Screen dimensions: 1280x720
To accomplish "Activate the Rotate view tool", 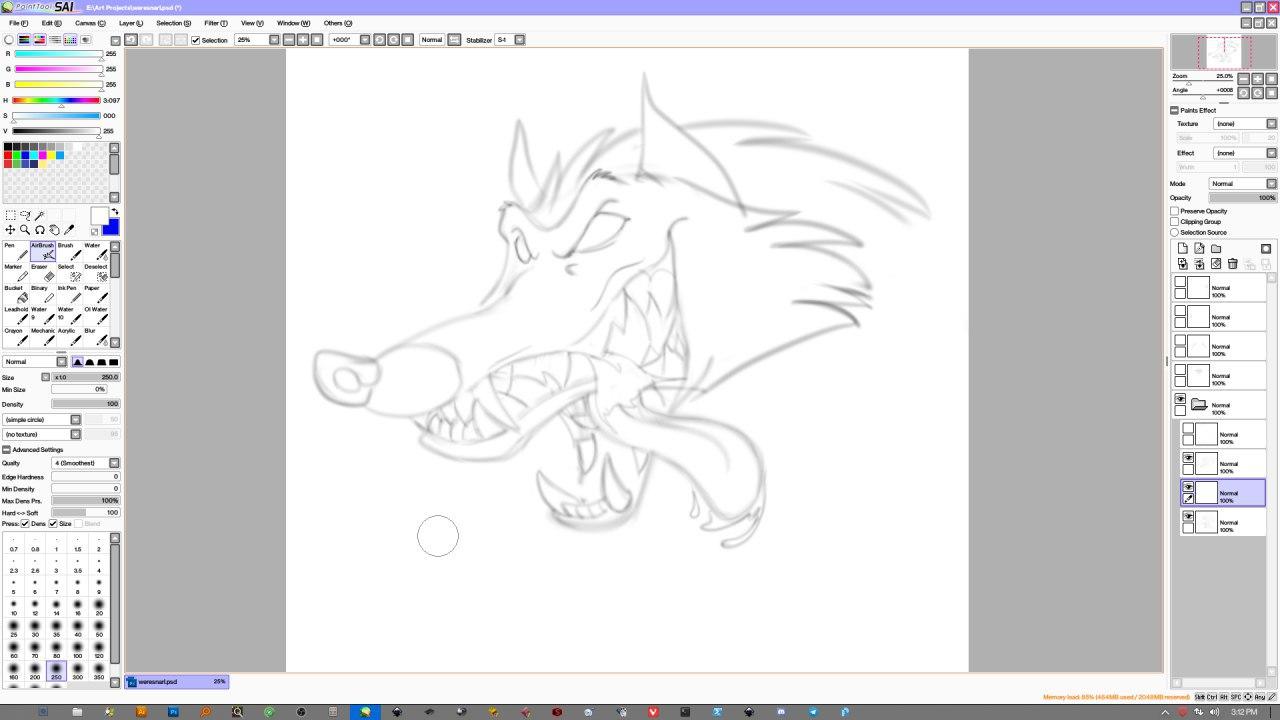I will click(x=40, y=230).
